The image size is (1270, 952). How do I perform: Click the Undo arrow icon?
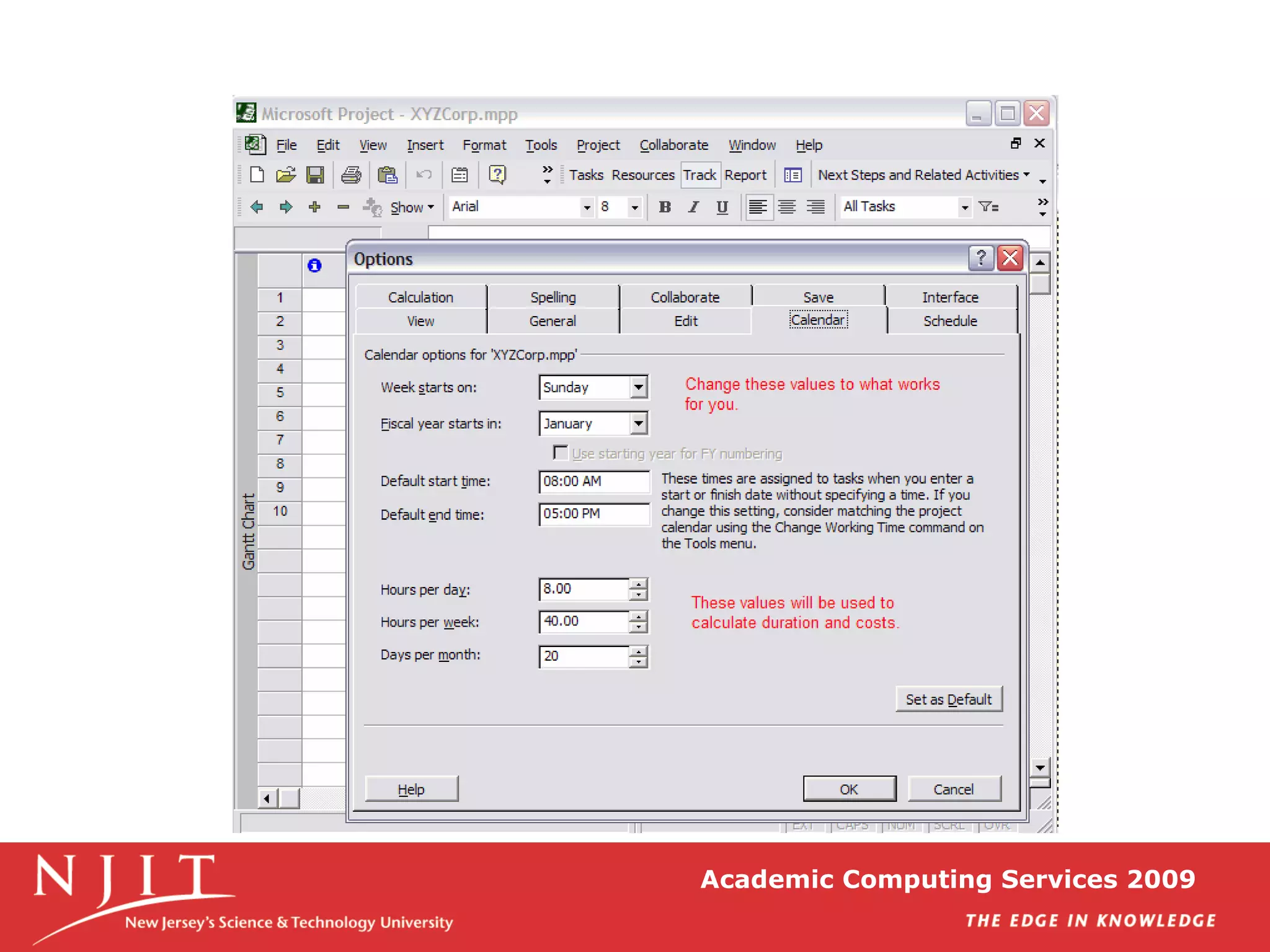(424, 175)
